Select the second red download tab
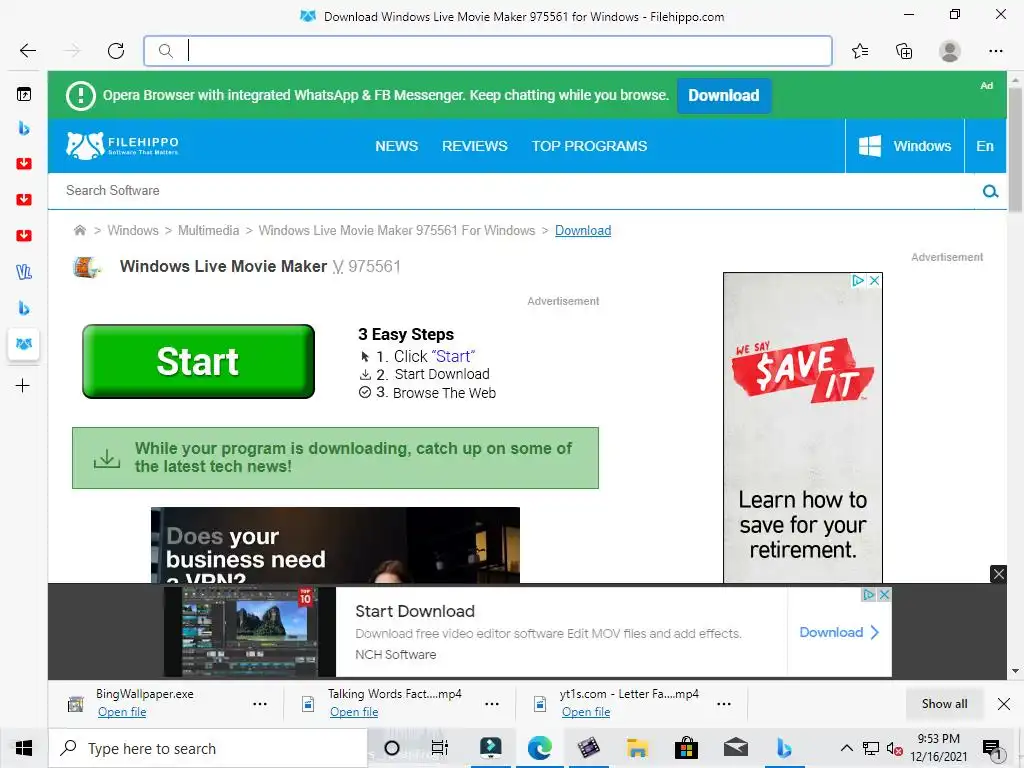The height and width of the screenshot is (768, 1024). pos(24,199)
